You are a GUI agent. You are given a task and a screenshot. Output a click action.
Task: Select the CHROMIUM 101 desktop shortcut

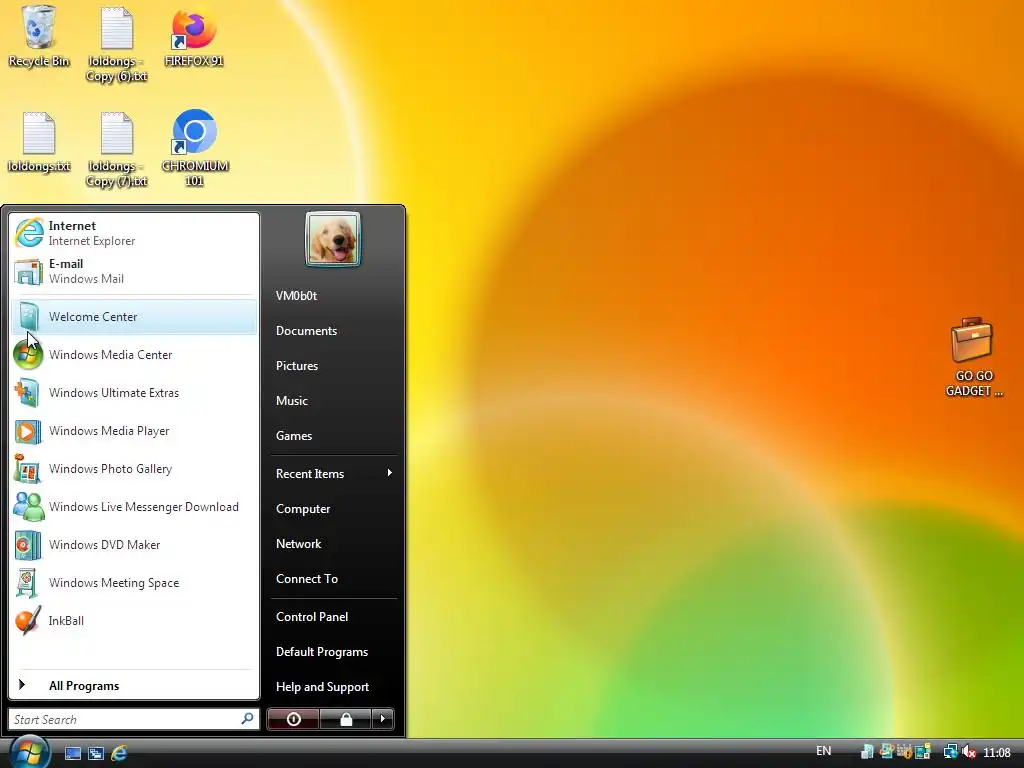[x=195, y=148]
